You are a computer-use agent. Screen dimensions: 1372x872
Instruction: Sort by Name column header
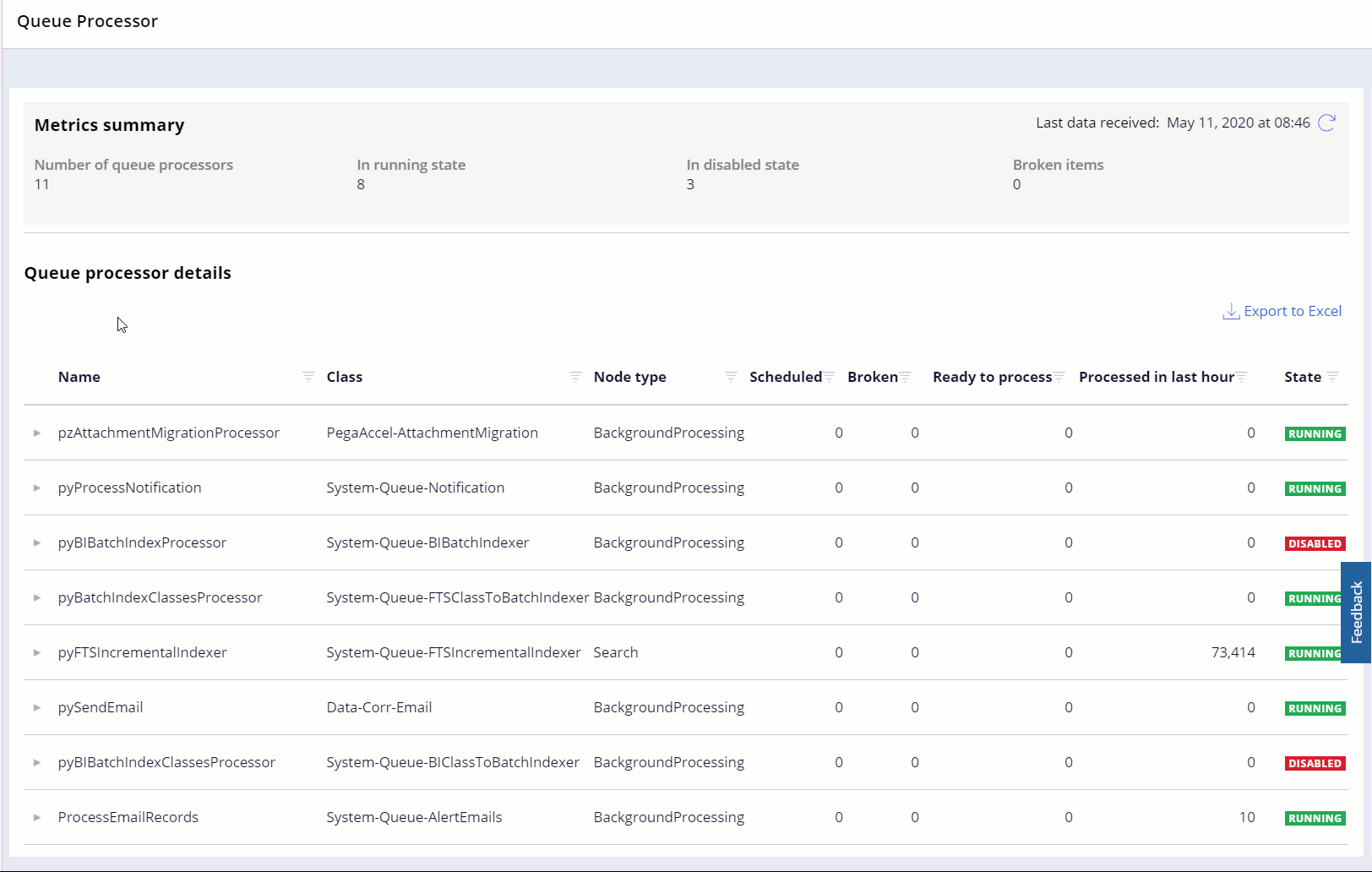tap(79, 377)
